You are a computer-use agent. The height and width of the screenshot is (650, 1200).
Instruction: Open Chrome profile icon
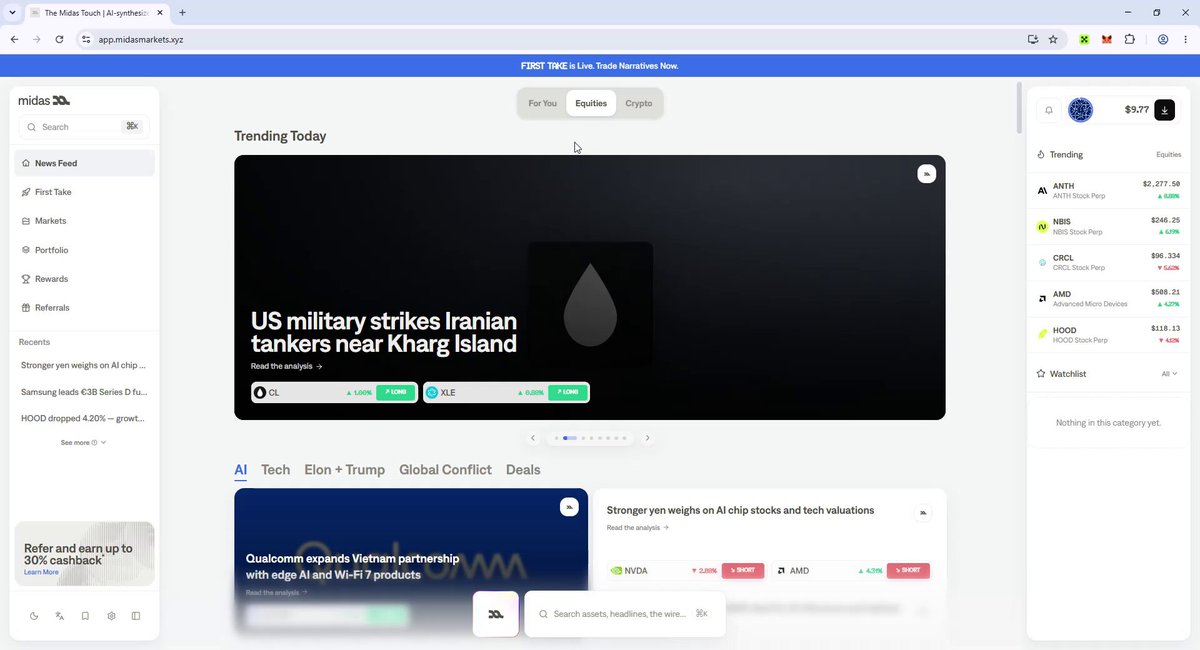coord(1163,39)
